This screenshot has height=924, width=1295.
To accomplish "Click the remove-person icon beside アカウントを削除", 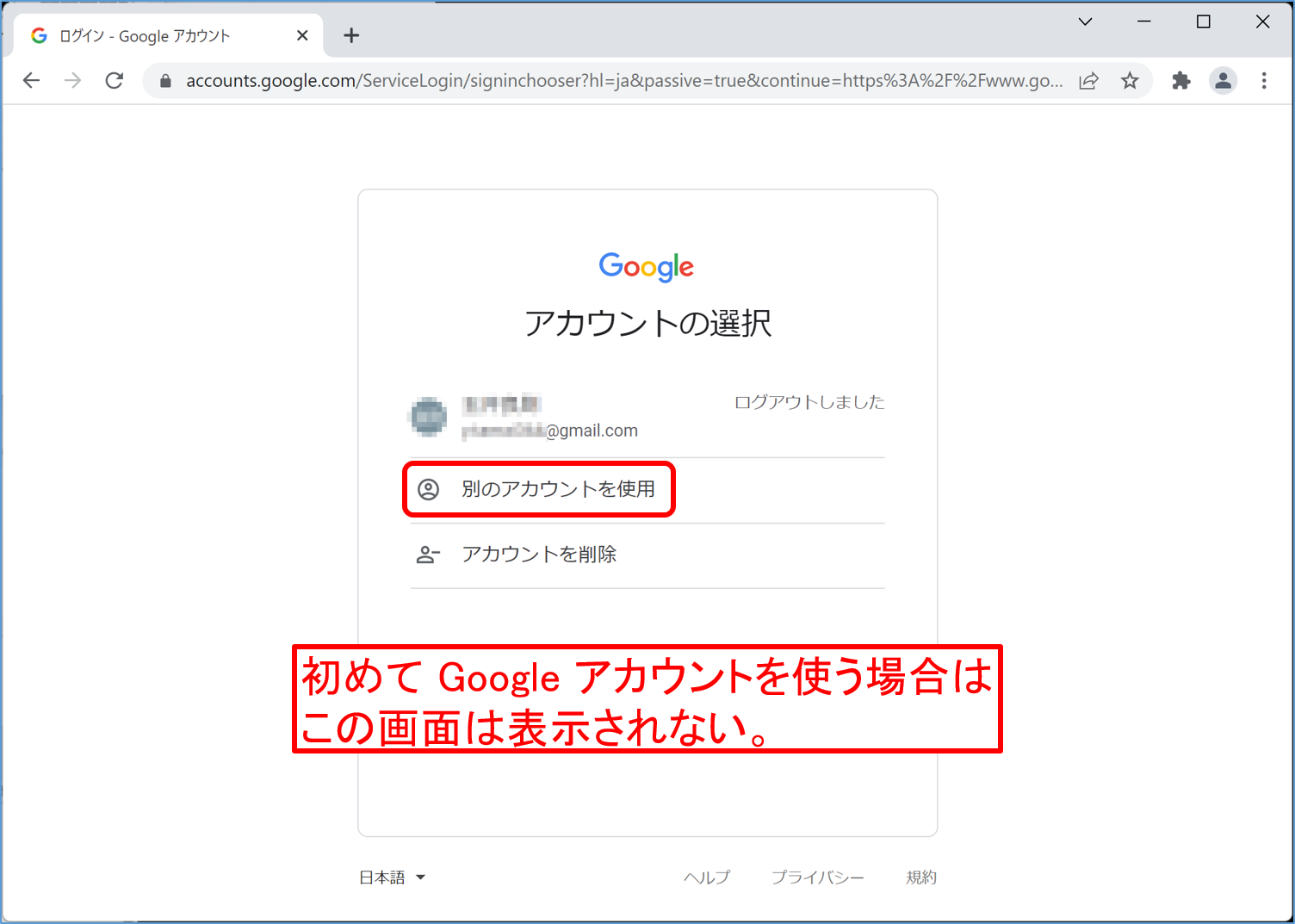I will (x=428, y=555).
